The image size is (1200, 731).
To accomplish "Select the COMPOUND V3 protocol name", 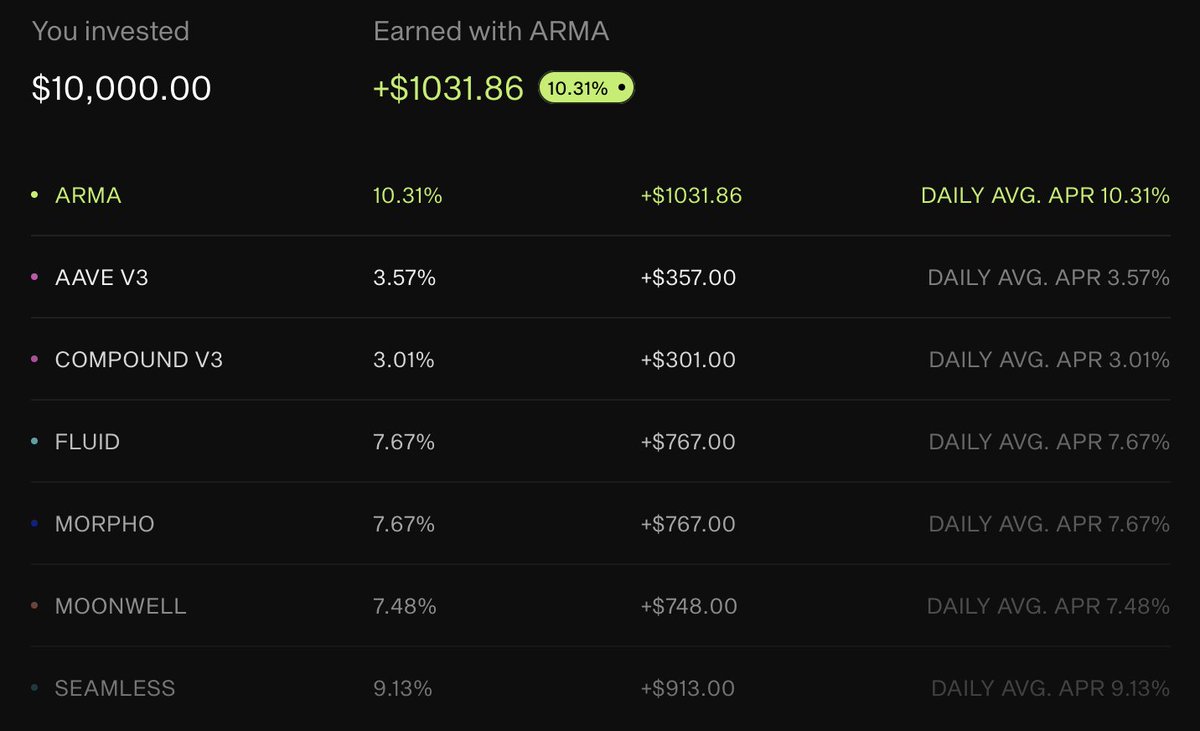I will click(139, 360).
